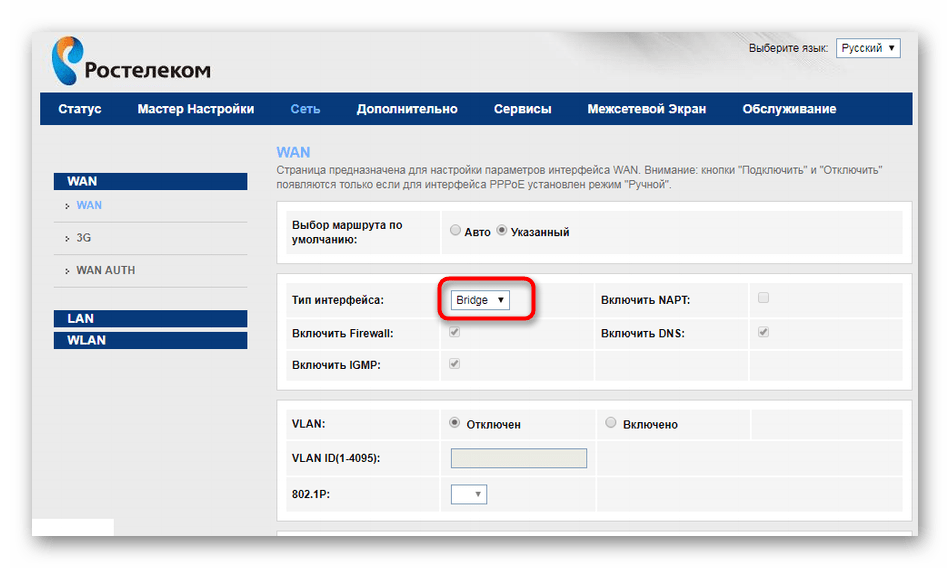Image resolution: width=950 pixels, height=568 pixels.
Task: Open the WAN sub-item link in sidebar
Action: pyautogui.click(x=89, y=205)
